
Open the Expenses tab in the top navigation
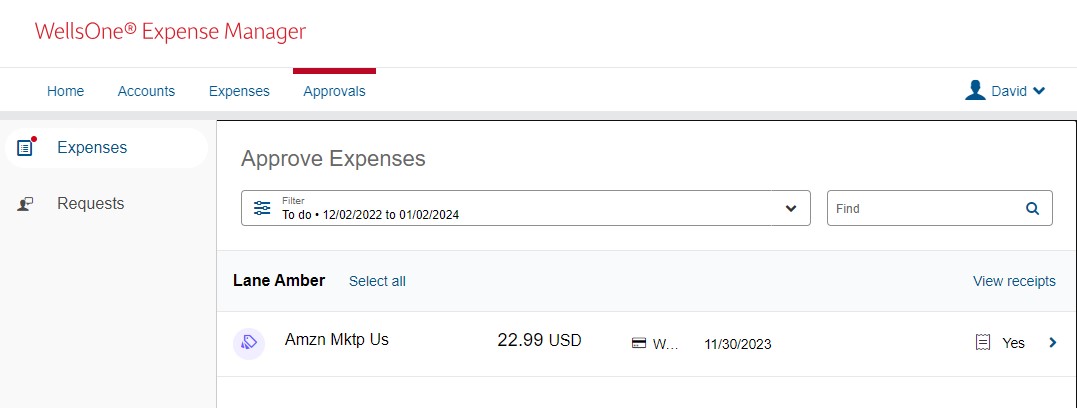click(x=239, y=91)
